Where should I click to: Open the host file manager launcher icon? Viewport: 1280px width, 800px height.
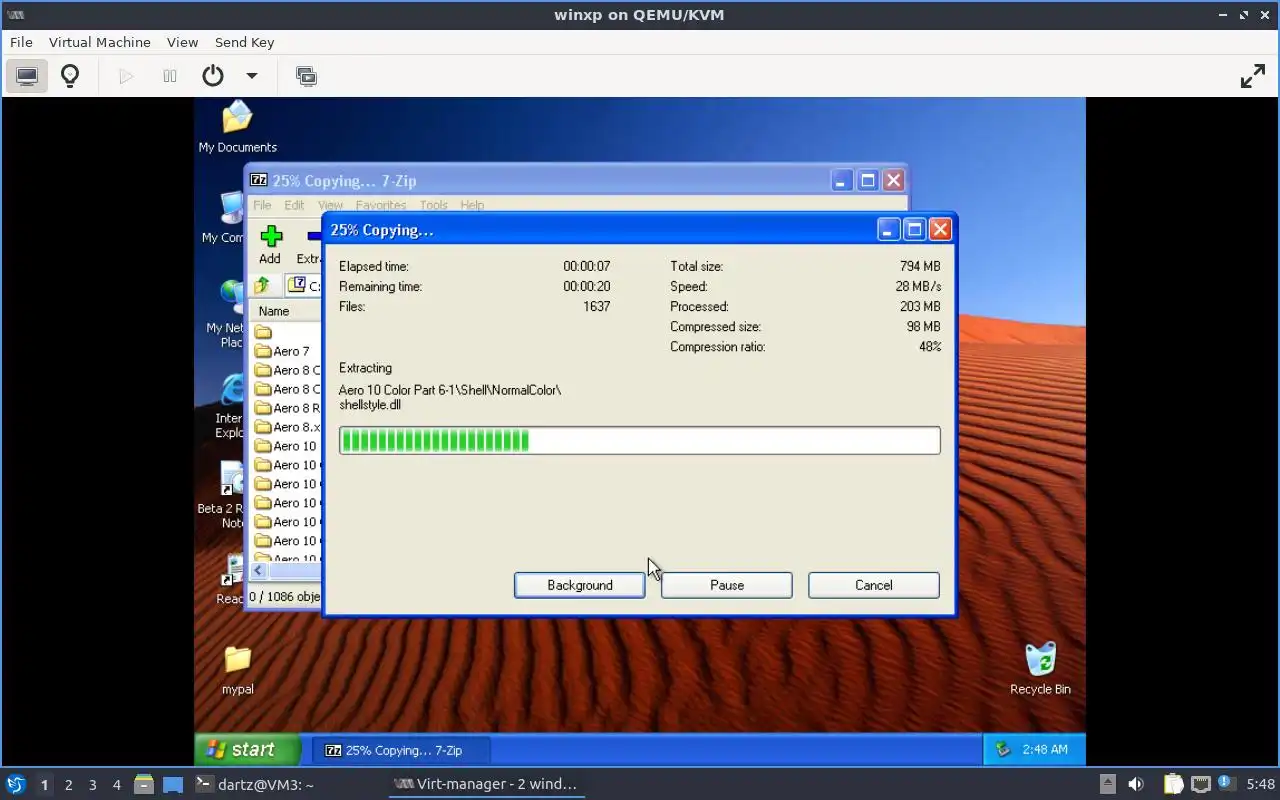144,784
